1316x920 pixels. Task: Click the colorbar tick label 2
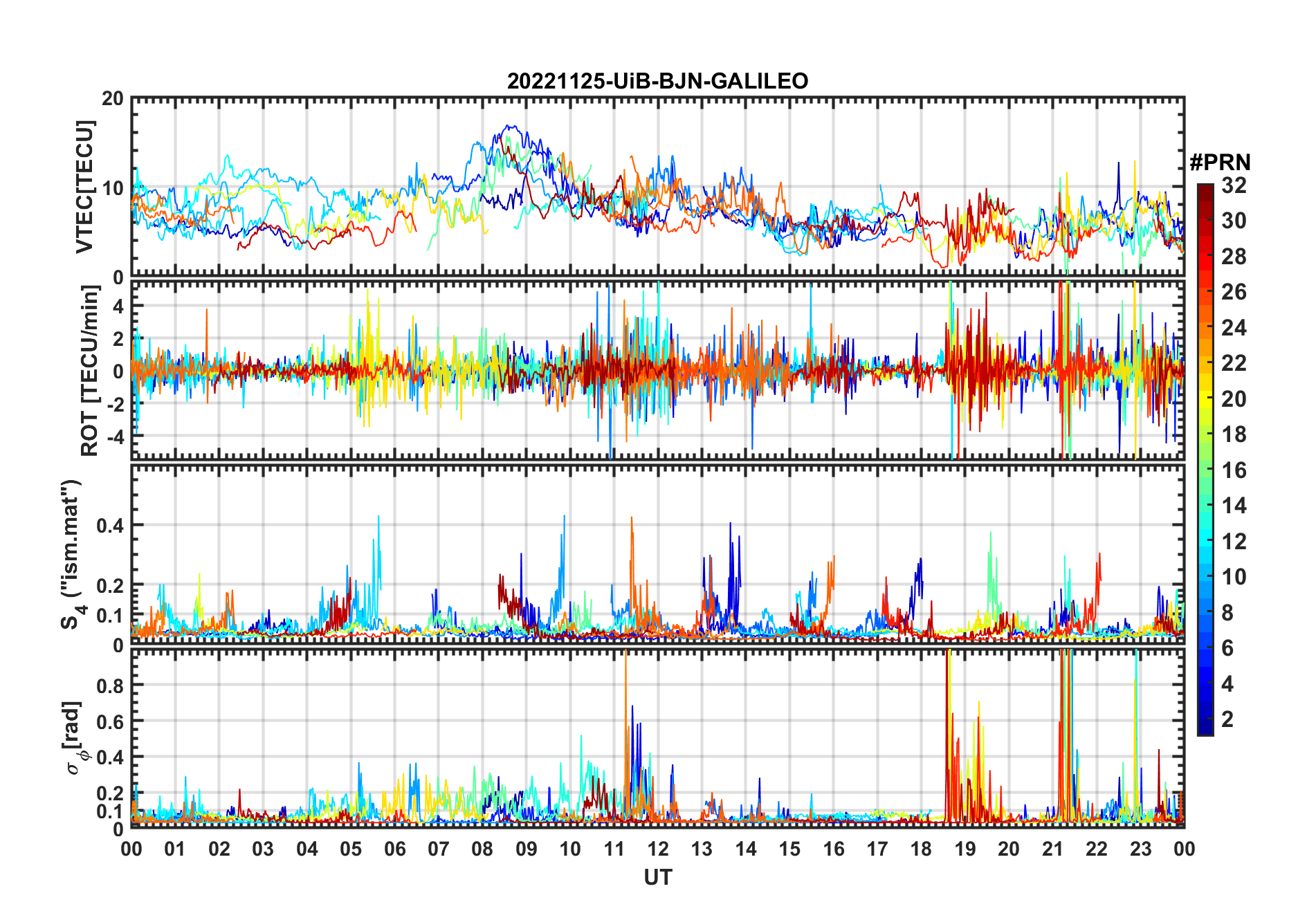point(1227,719)
